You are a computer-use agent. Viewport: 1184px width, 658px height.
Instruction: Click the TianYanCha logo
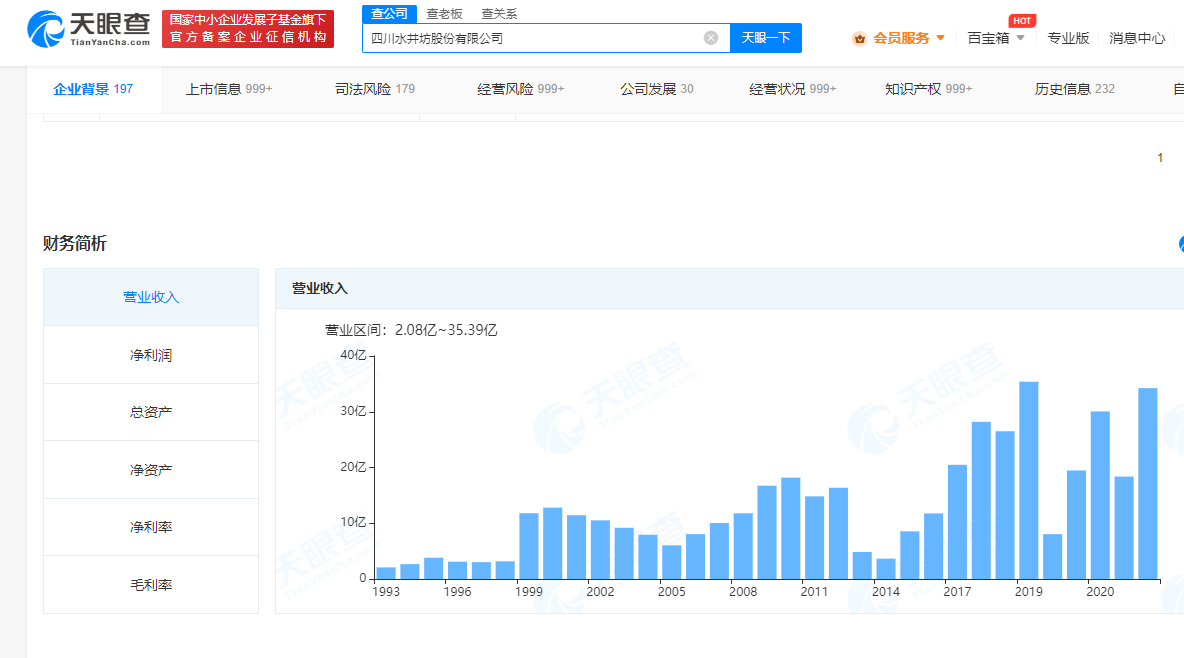89,29
